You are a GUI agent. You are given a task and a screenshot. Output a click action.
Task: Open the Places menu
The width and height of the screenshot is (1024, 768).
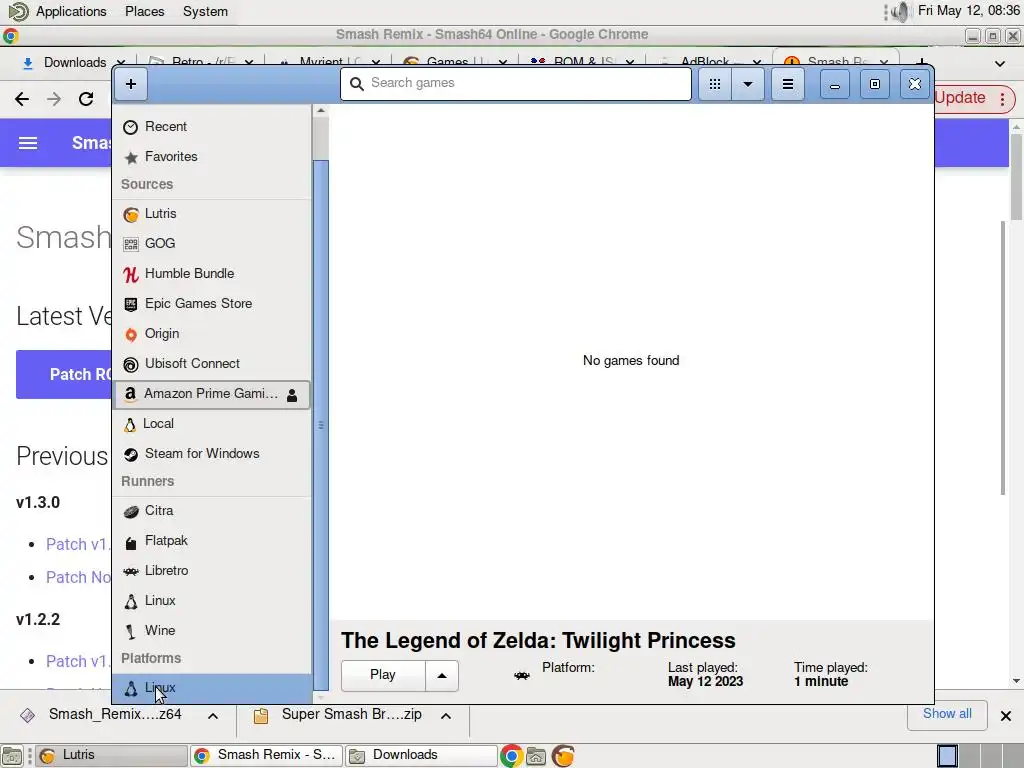(144, 11)
